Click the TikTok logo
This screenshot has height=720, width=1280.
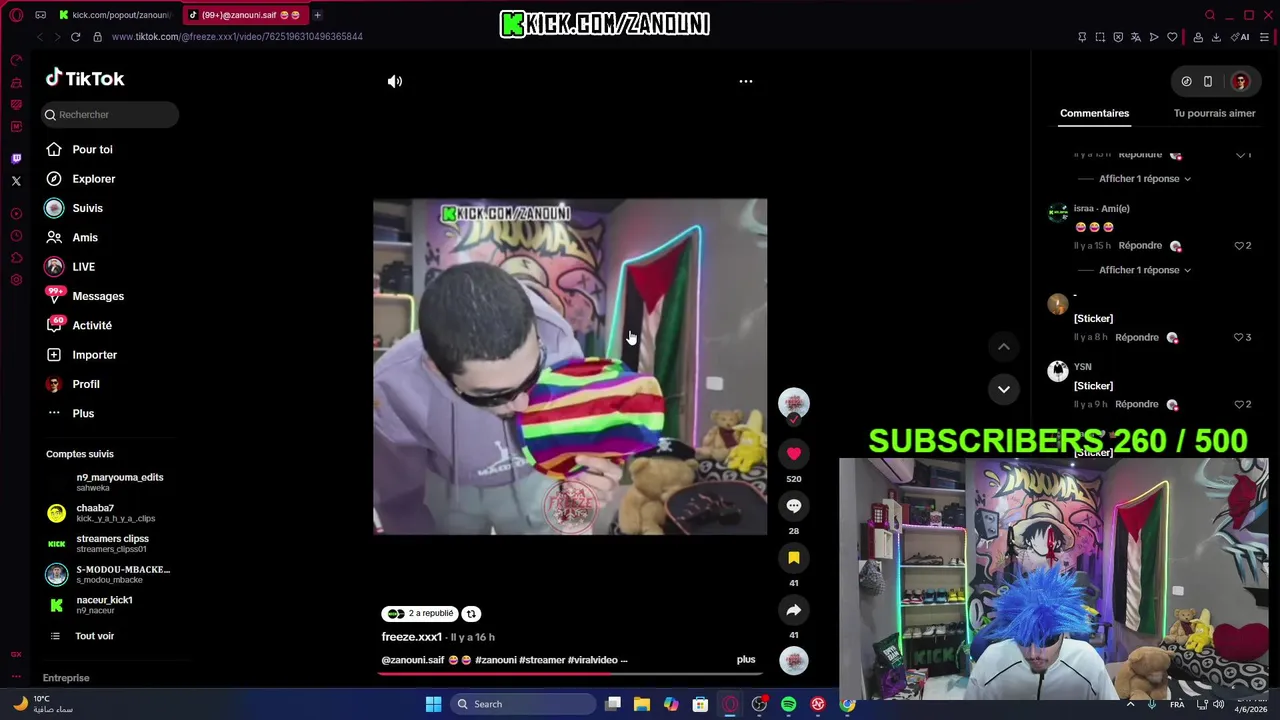click(85, 78)
